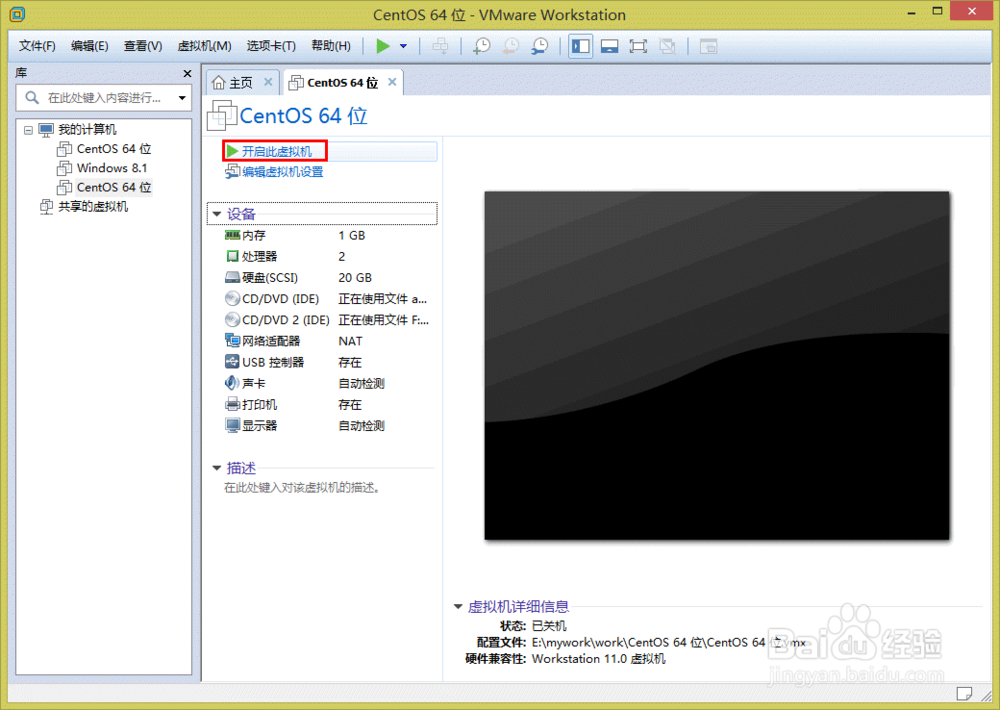This screenshot has width=1000, height=710.
Task: Click the 声卡 sound card icon
Action: 232,383
